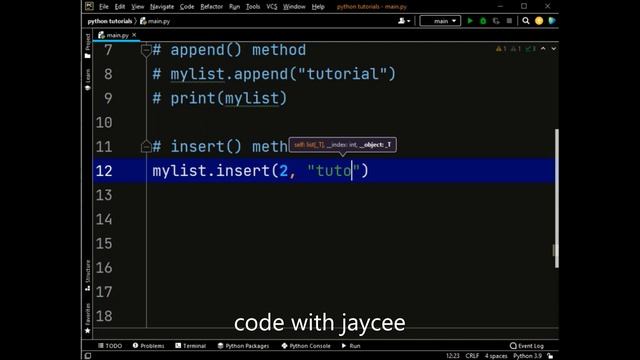Open the Code menu
The width and height of the screenshot is (640, 360).
(x=187, y=7)
